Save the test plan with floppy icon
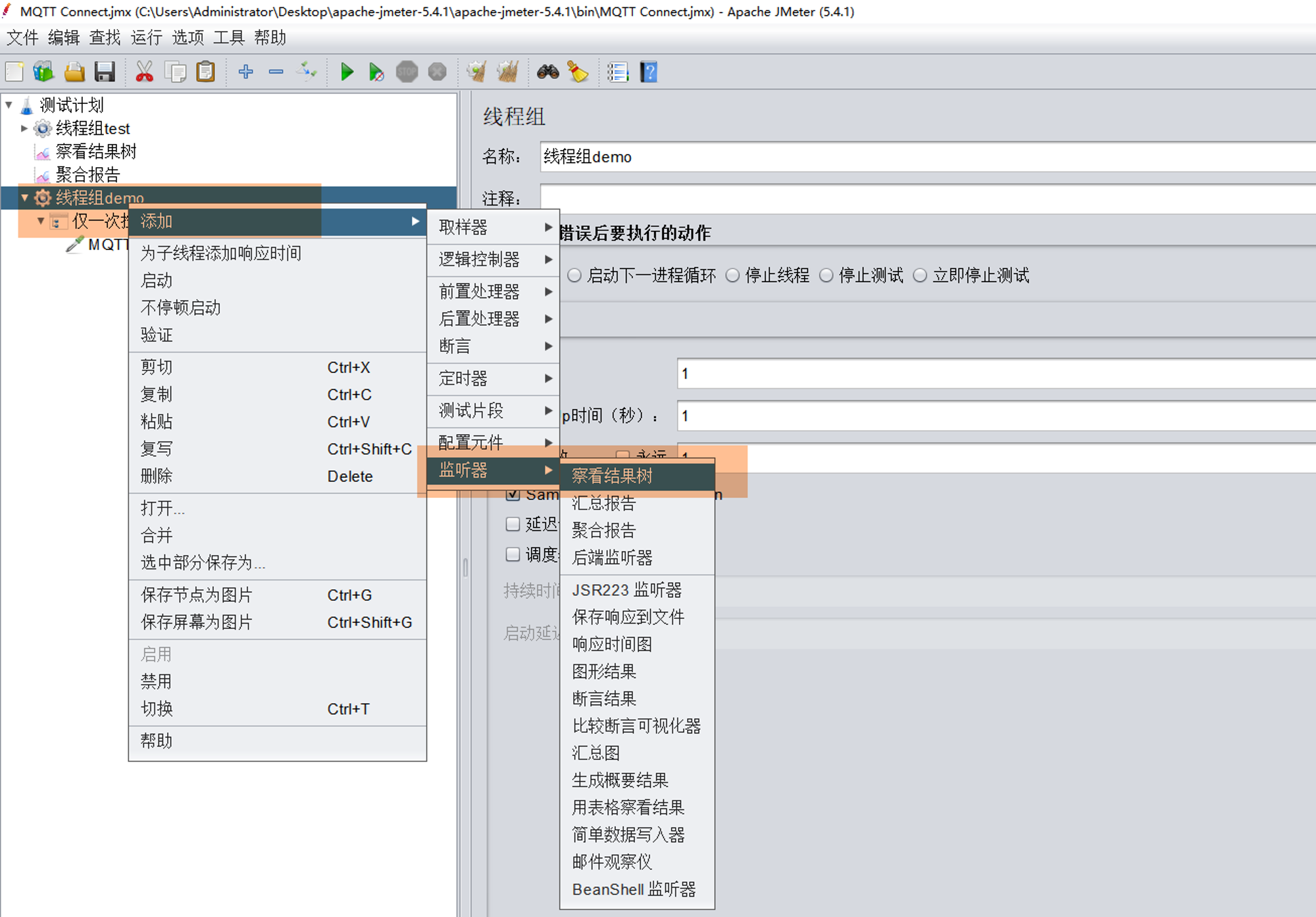The image size is (1316, 917). point(105,72)
